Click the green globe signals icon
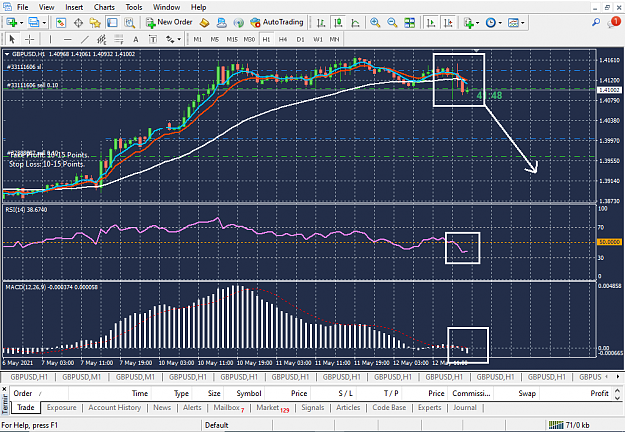The width and height of the screenshot is (625, 432). tap(238, 23)
